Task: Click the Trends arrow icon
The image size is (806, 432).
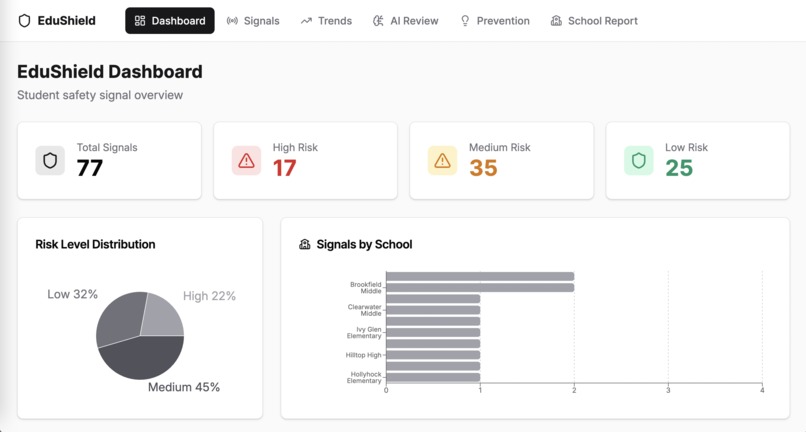Action: (x=306, y=21)
